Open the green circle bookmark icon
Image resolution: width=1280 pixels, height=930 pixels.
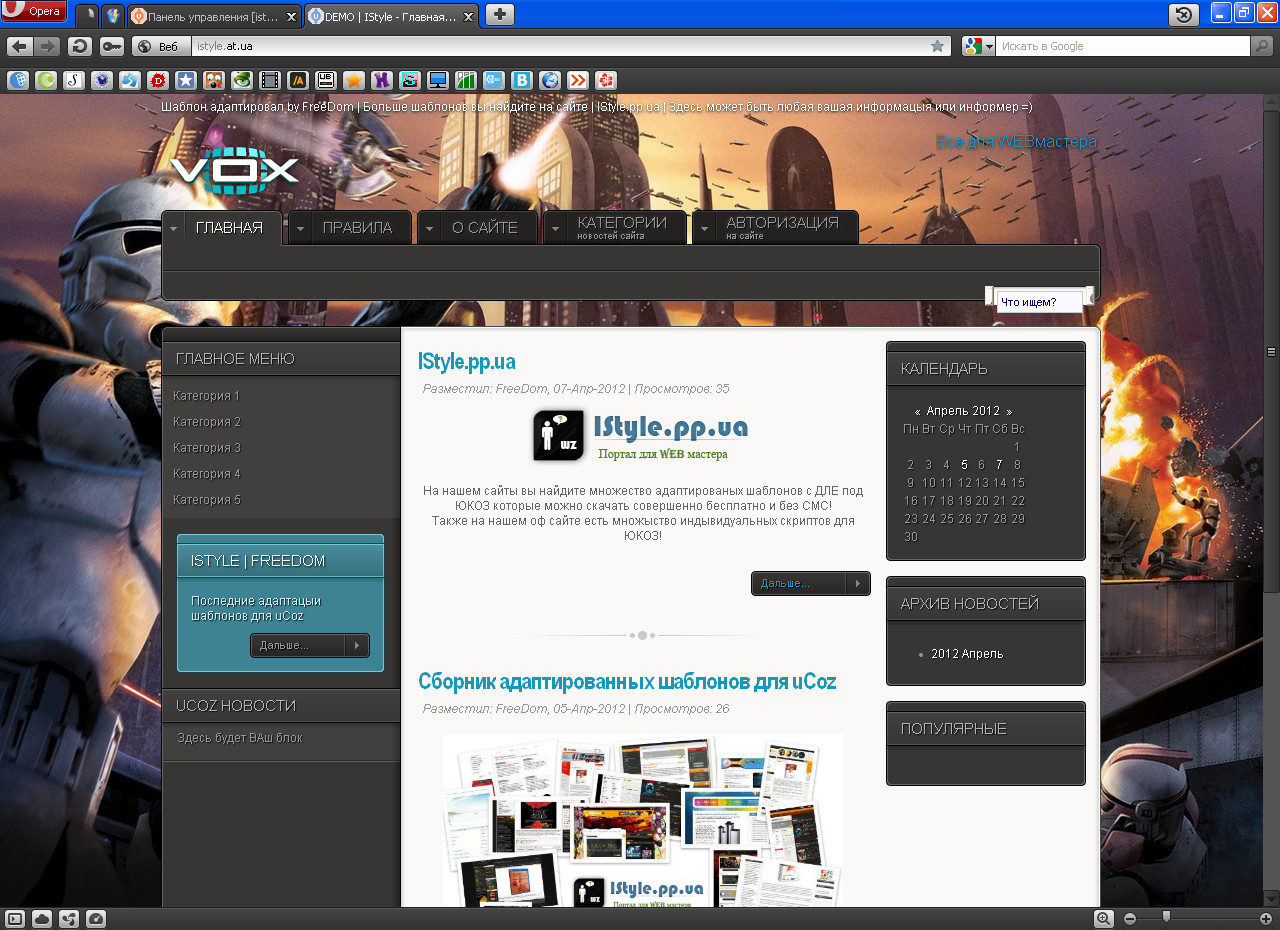point(46,81)
